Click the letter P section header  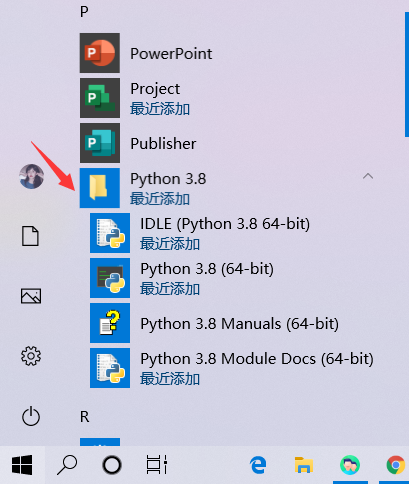click(x=84, y=12)
